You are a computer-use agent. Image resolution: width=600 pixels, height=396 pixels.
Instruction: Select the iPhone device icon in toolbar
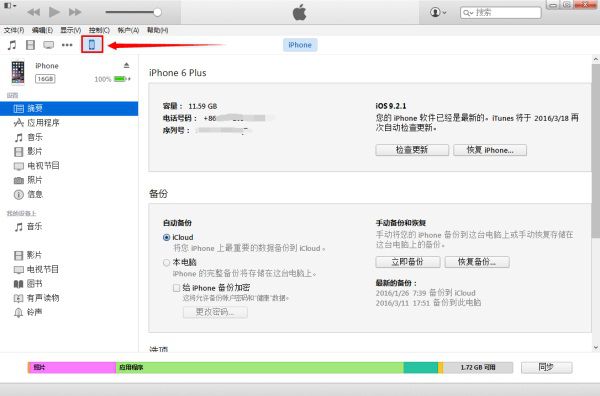pos(92,45)
